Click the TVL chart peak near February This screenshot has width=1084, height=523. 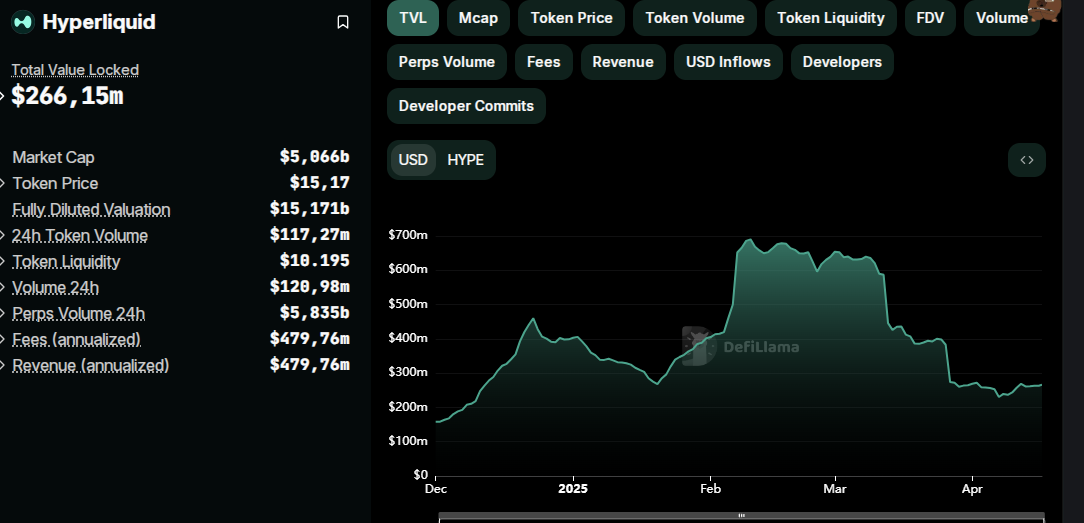point(749,240)
